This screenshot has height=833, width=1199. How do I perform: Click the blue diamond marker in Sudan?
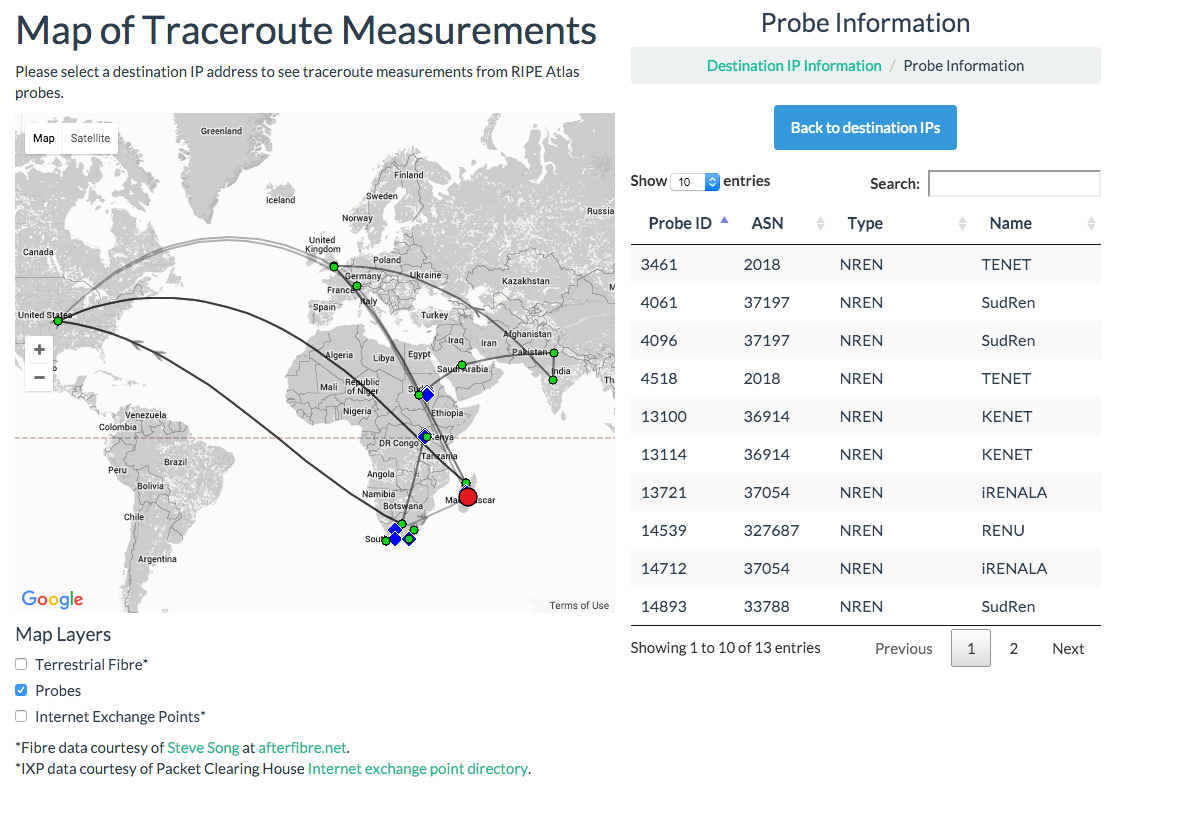427,395
